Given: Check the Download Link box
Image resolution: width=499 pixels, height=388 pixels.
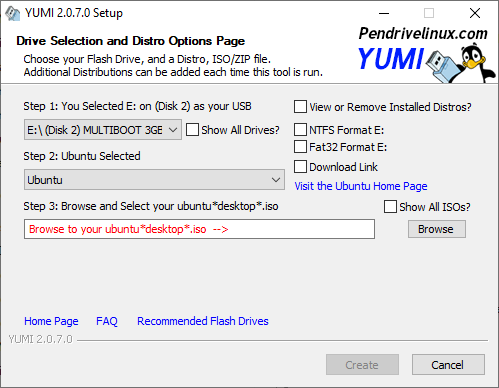Looking at the screenshot, I should tap(300, 167).
